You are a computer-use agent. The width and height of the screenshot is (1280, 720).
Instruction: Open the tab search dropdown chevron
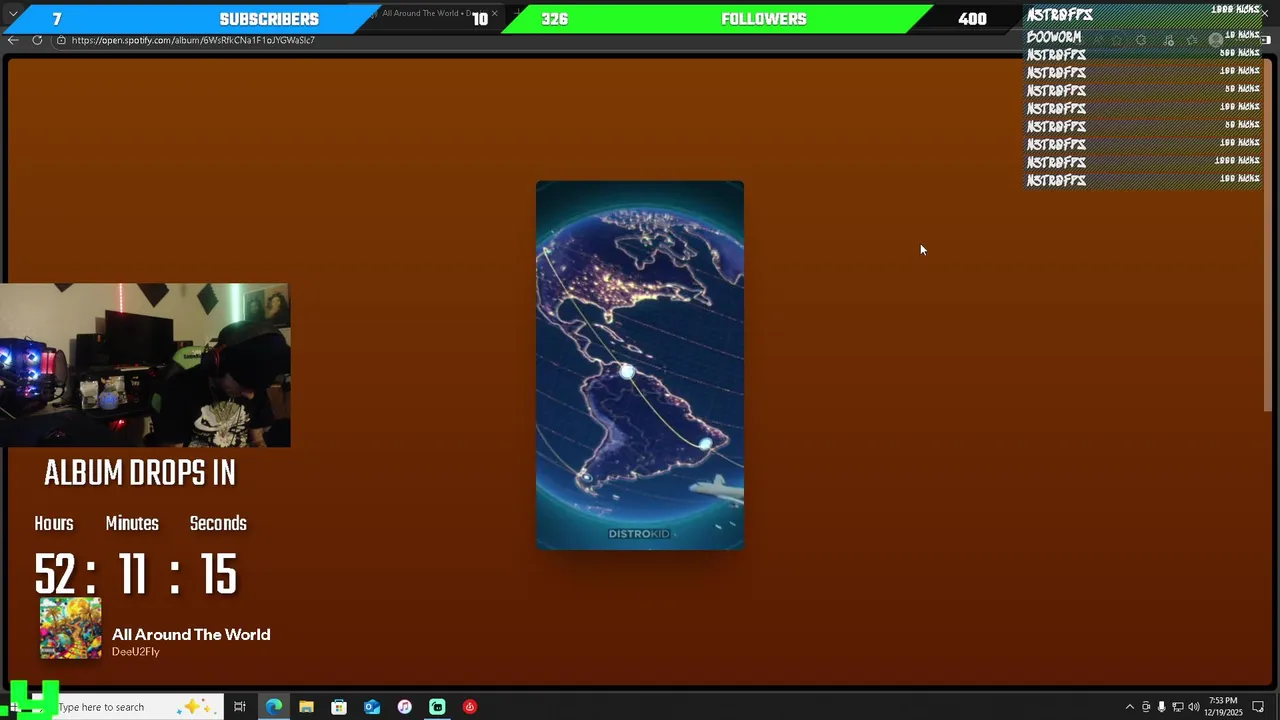pyautogui.click(x=13, y=14)
